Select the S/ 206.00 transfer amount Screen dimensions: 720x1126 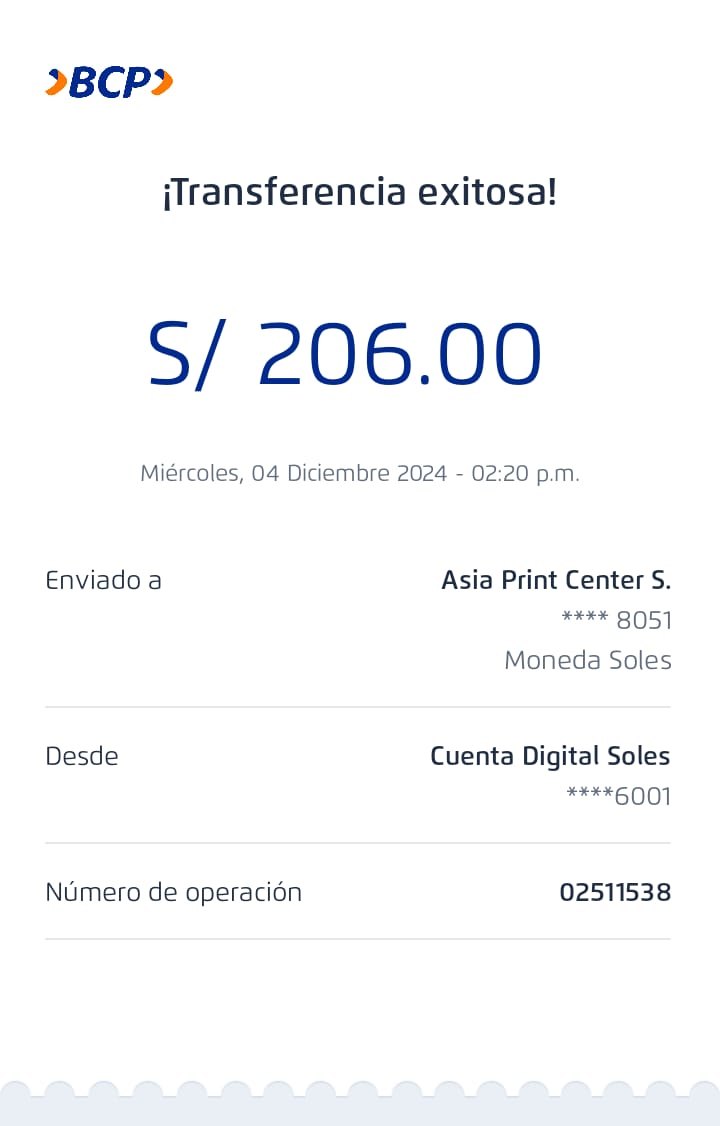point(344,354)
